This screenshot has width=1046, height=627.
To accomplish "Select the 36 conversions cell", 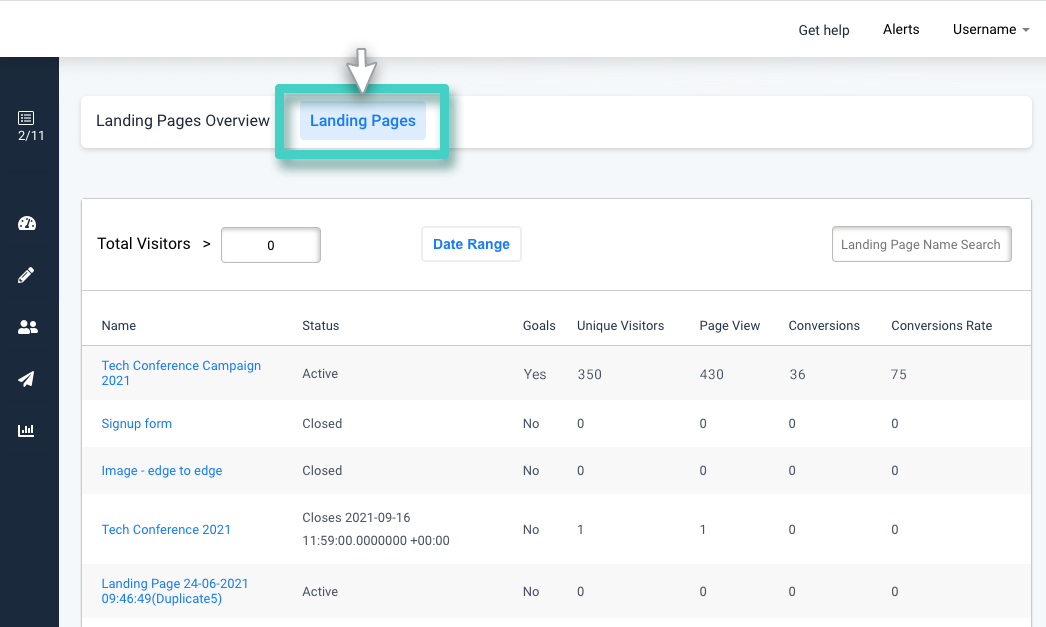I will [x=797, y=374].
